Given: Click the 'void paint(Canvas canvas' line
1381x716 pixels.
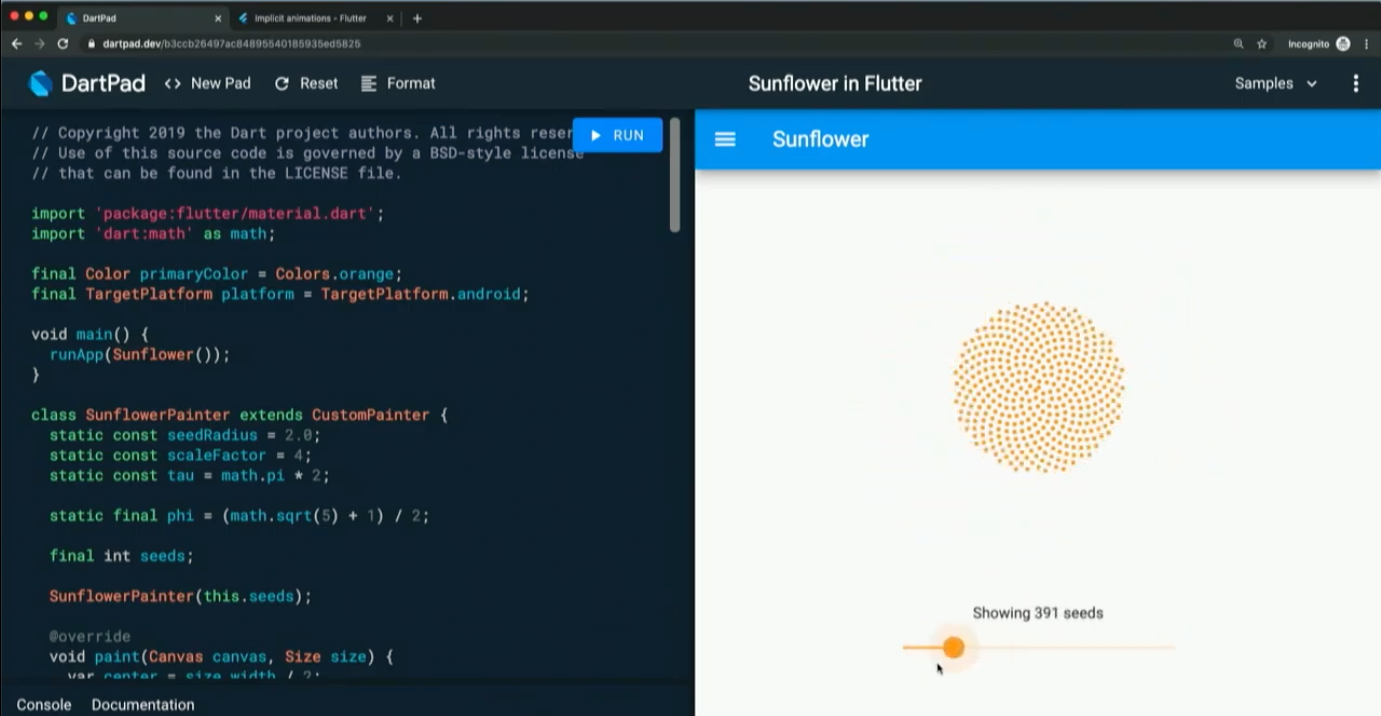Looking at the screenshot, I should click(221, 657).
